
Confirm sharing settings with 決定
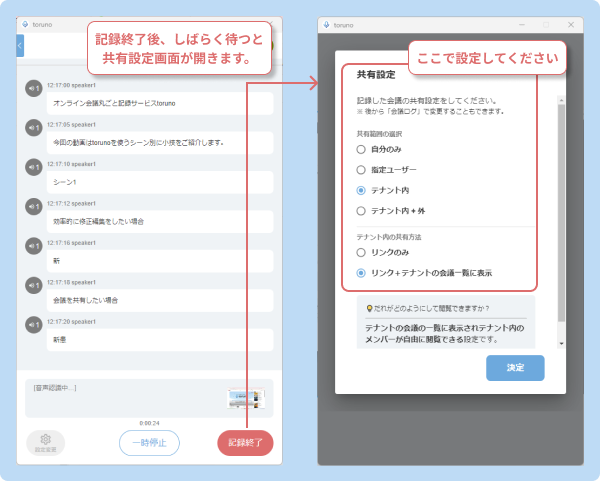[x=515, y=368]
